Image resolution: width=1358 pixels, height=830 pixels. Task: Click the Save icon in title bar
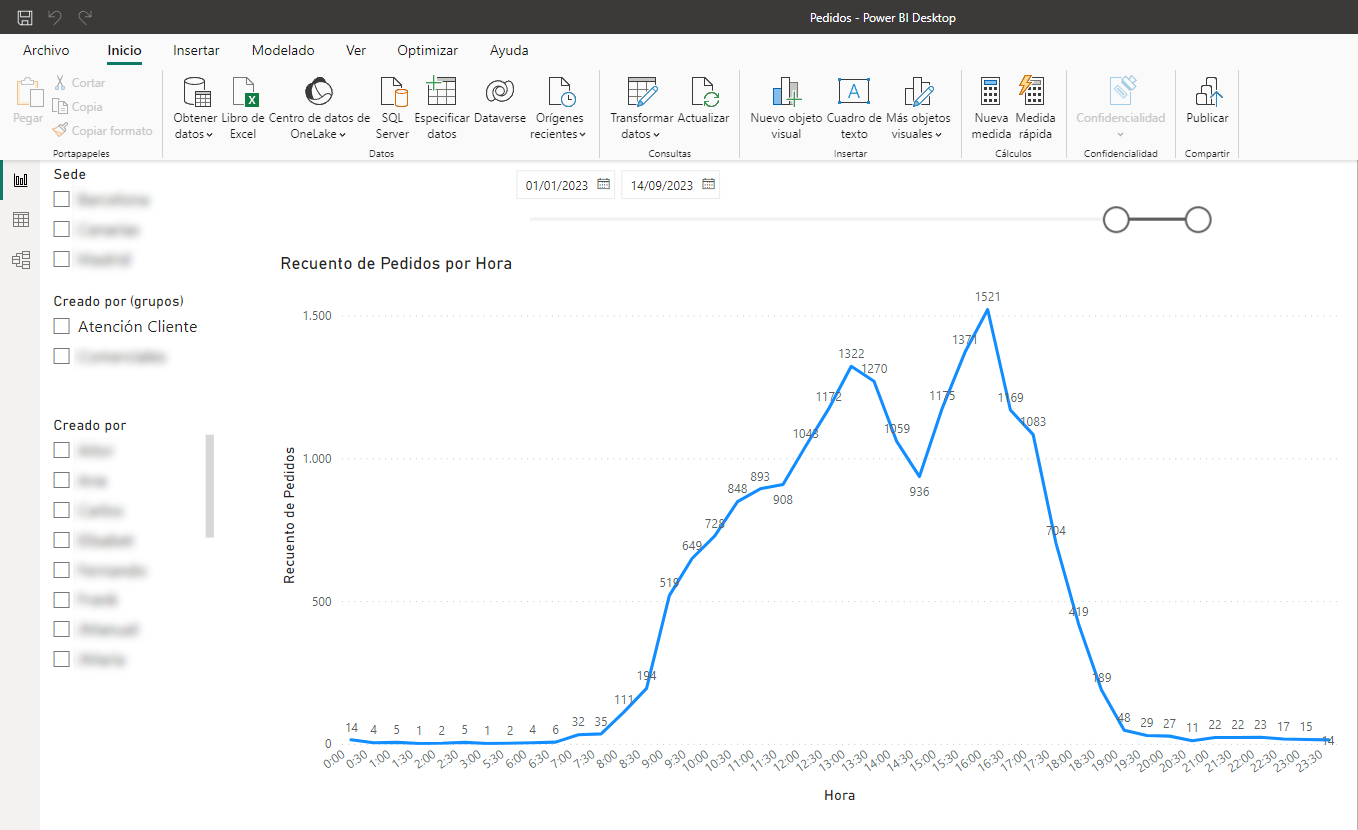[x=25, y=17]
